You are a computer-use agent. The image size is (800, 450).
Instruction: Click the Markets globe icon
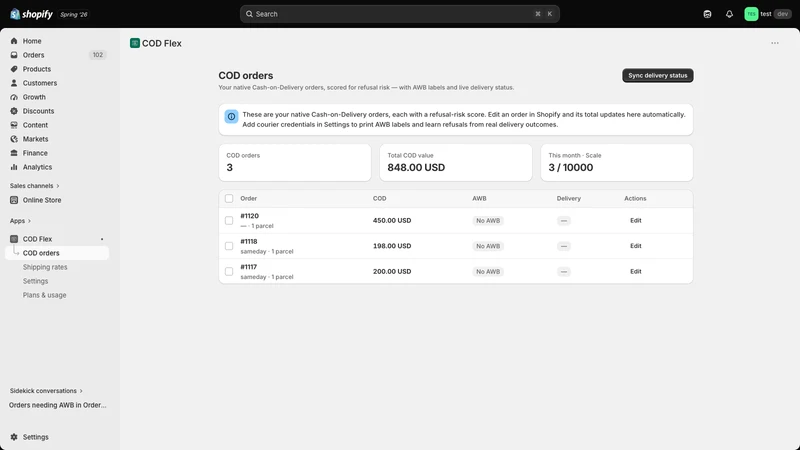(x=14, y=139)
